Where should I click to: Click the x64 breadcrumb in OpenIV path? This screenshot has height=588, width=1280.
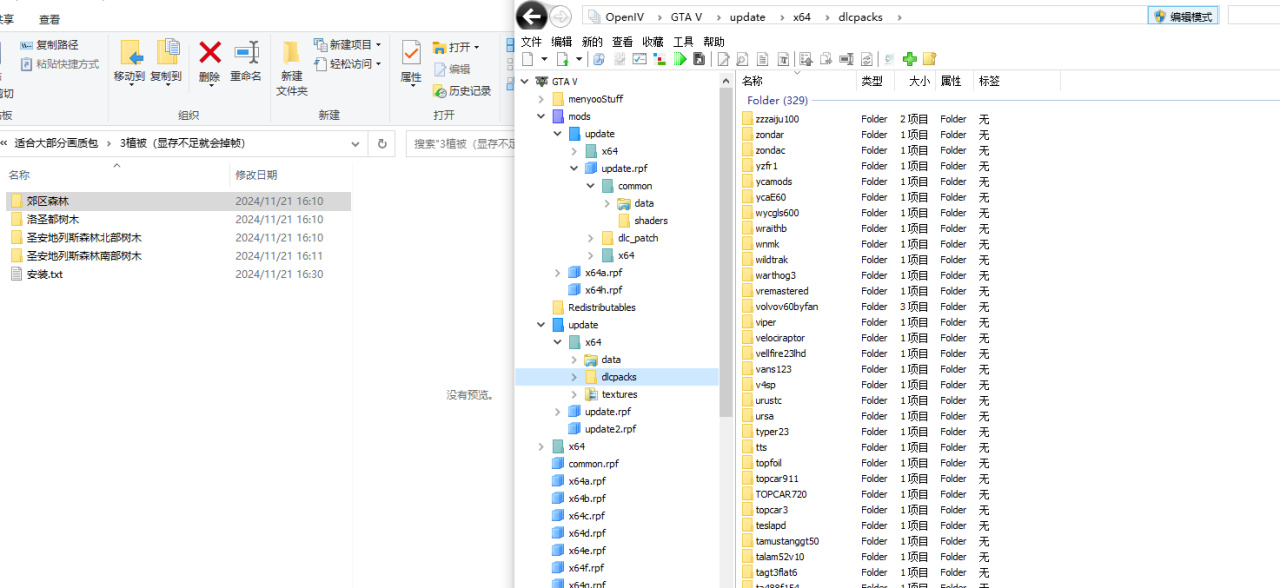pos(802,17)
